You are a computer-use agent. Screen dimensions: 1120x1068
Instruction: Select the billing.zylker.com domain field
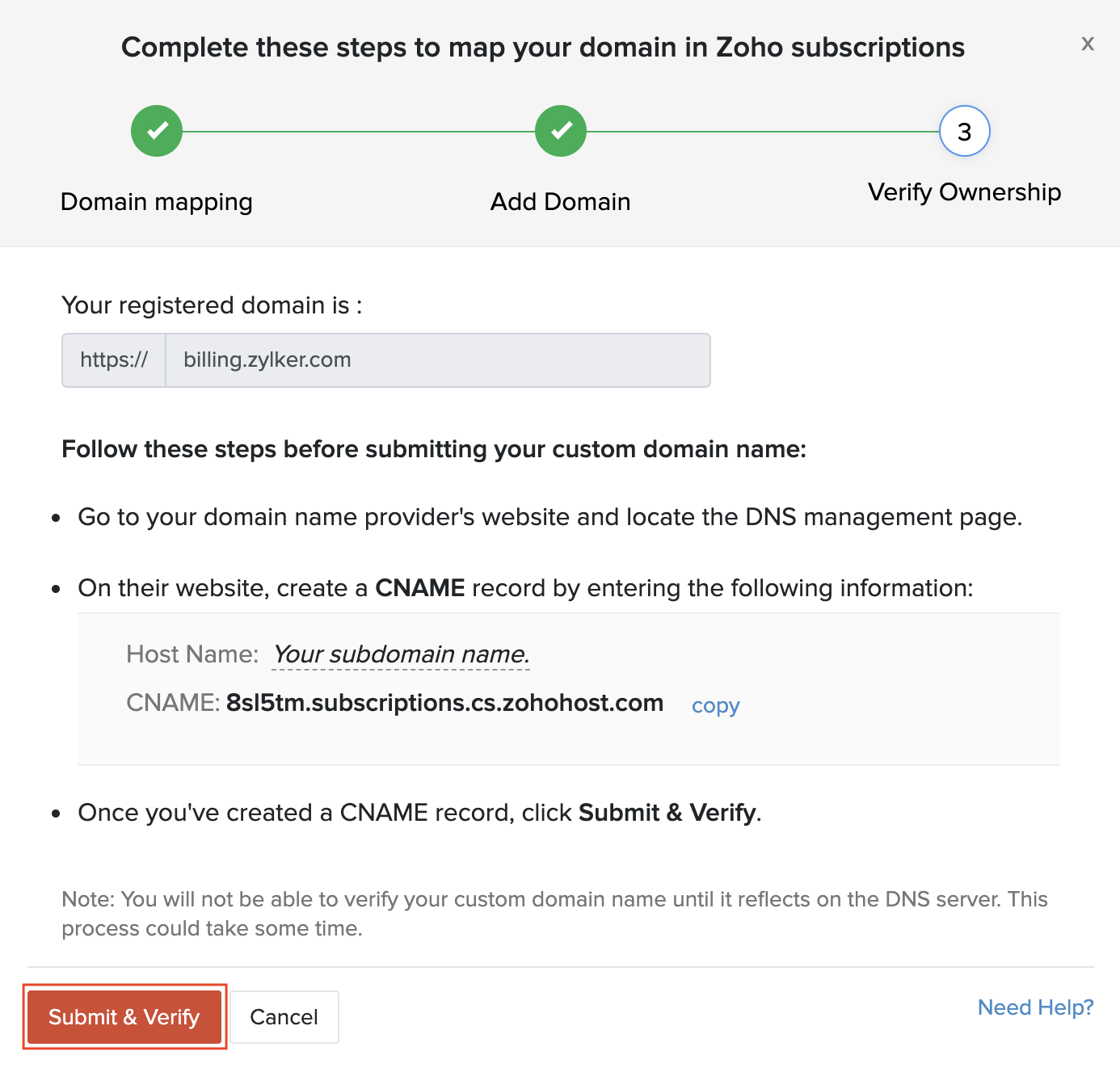pyautogui.click(x=436, y=360)
